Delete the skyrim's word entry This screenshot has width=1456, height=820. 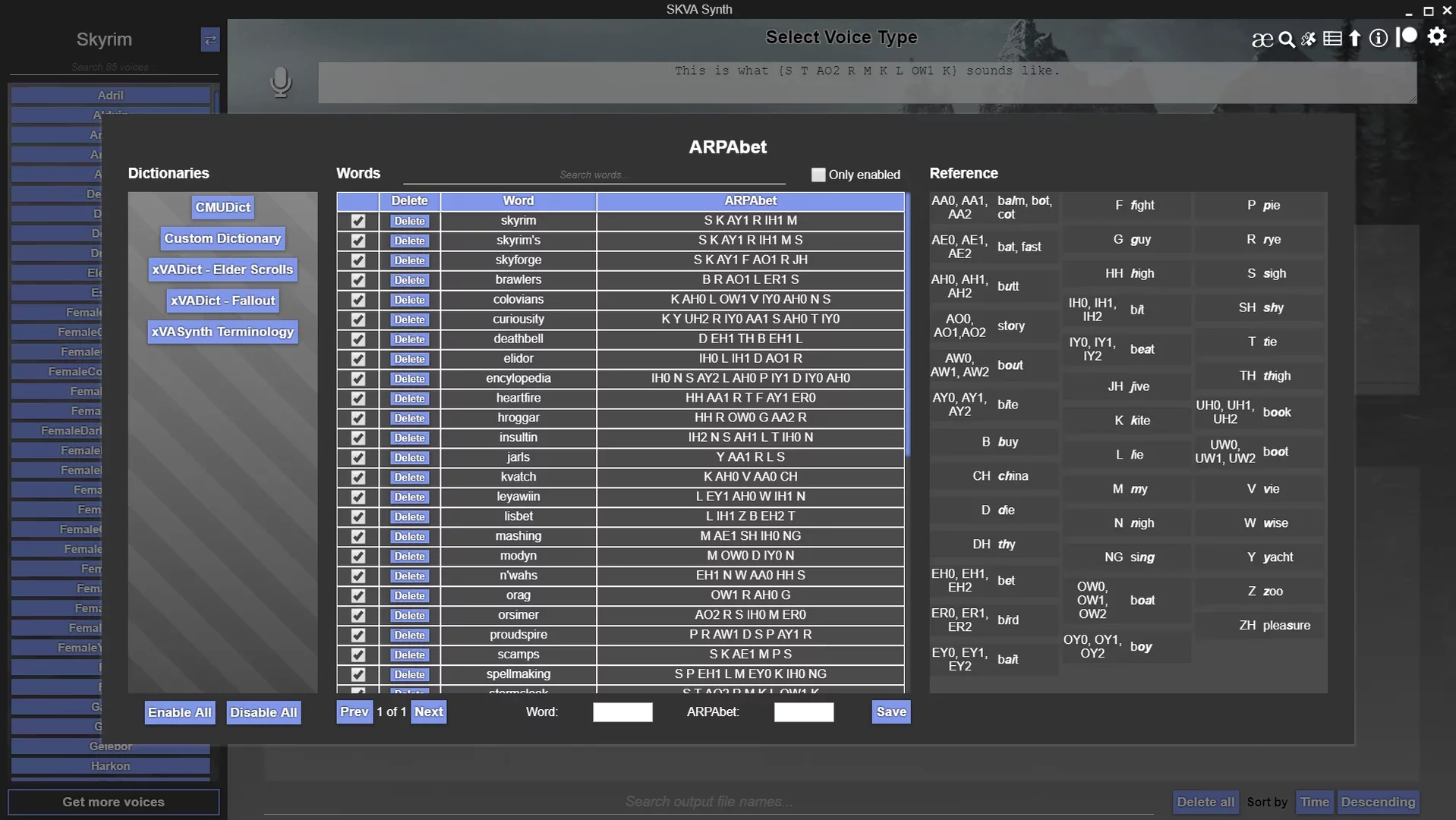409,241
